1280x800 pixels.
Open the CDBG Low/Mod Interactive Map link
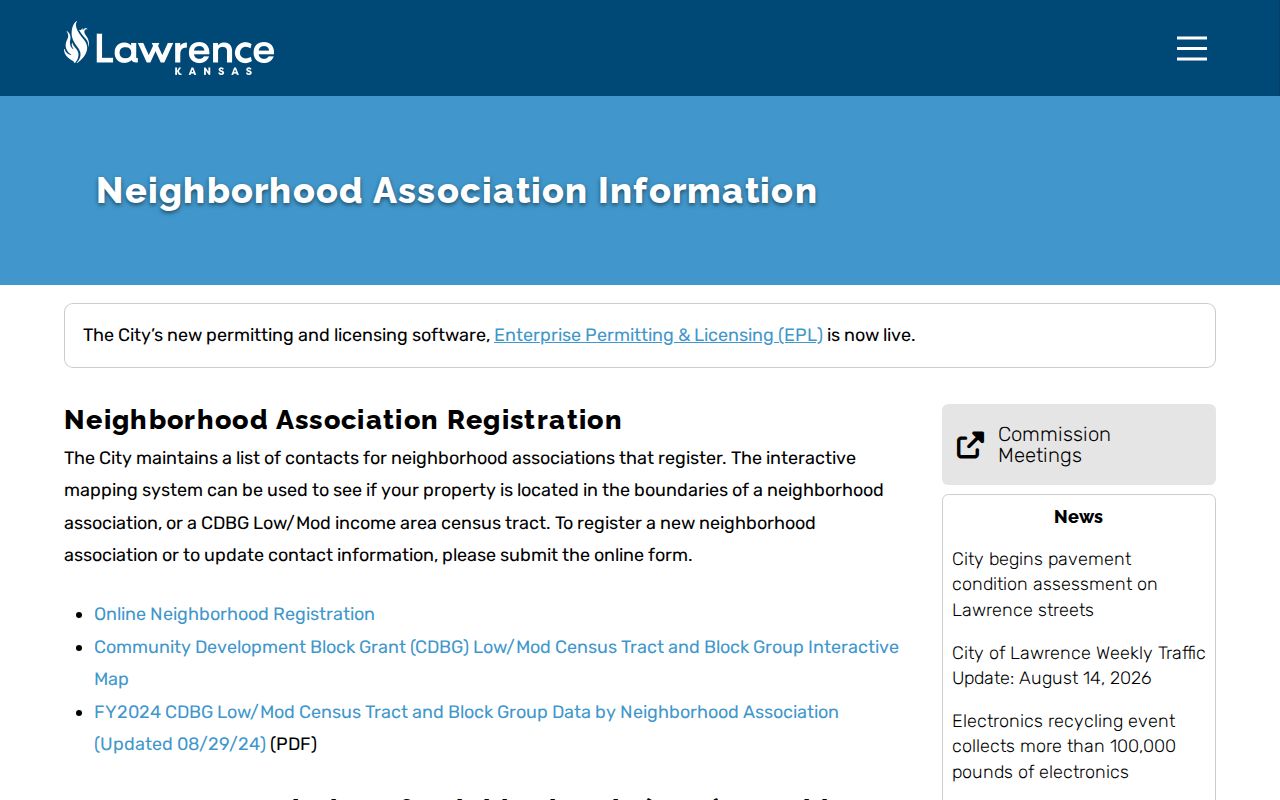(496, 663)
